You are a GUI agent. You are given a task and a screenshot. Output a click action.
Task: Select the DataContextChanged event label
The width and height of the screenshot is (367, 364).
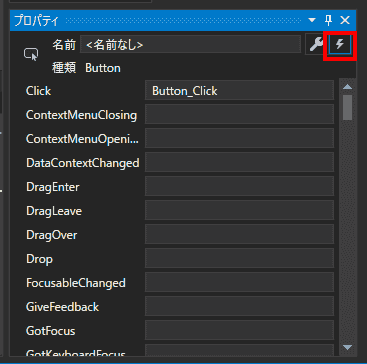point(83,163)
